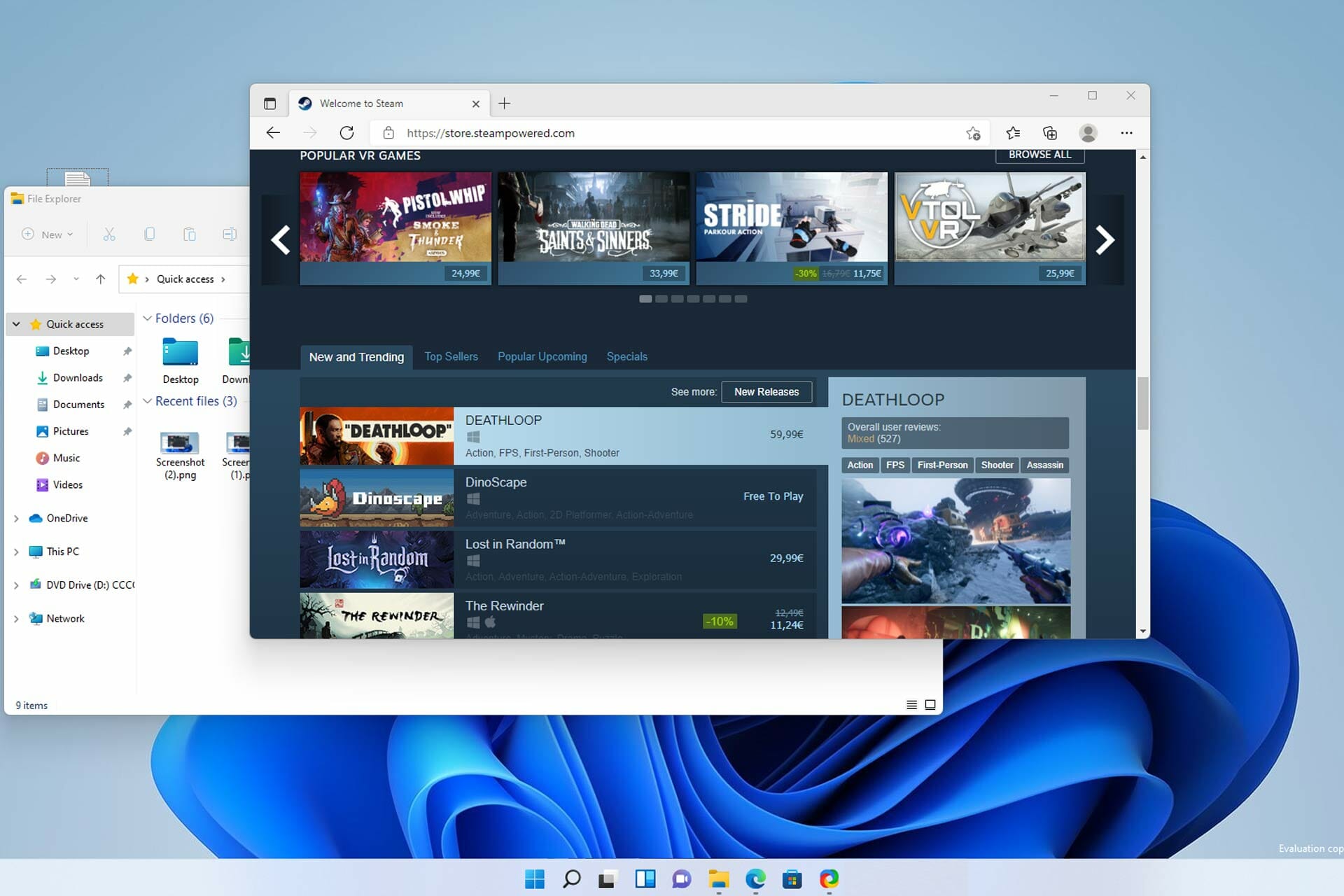Add this page to favorites star icon
Screen dimensions: 1344x896
[973, 133]
